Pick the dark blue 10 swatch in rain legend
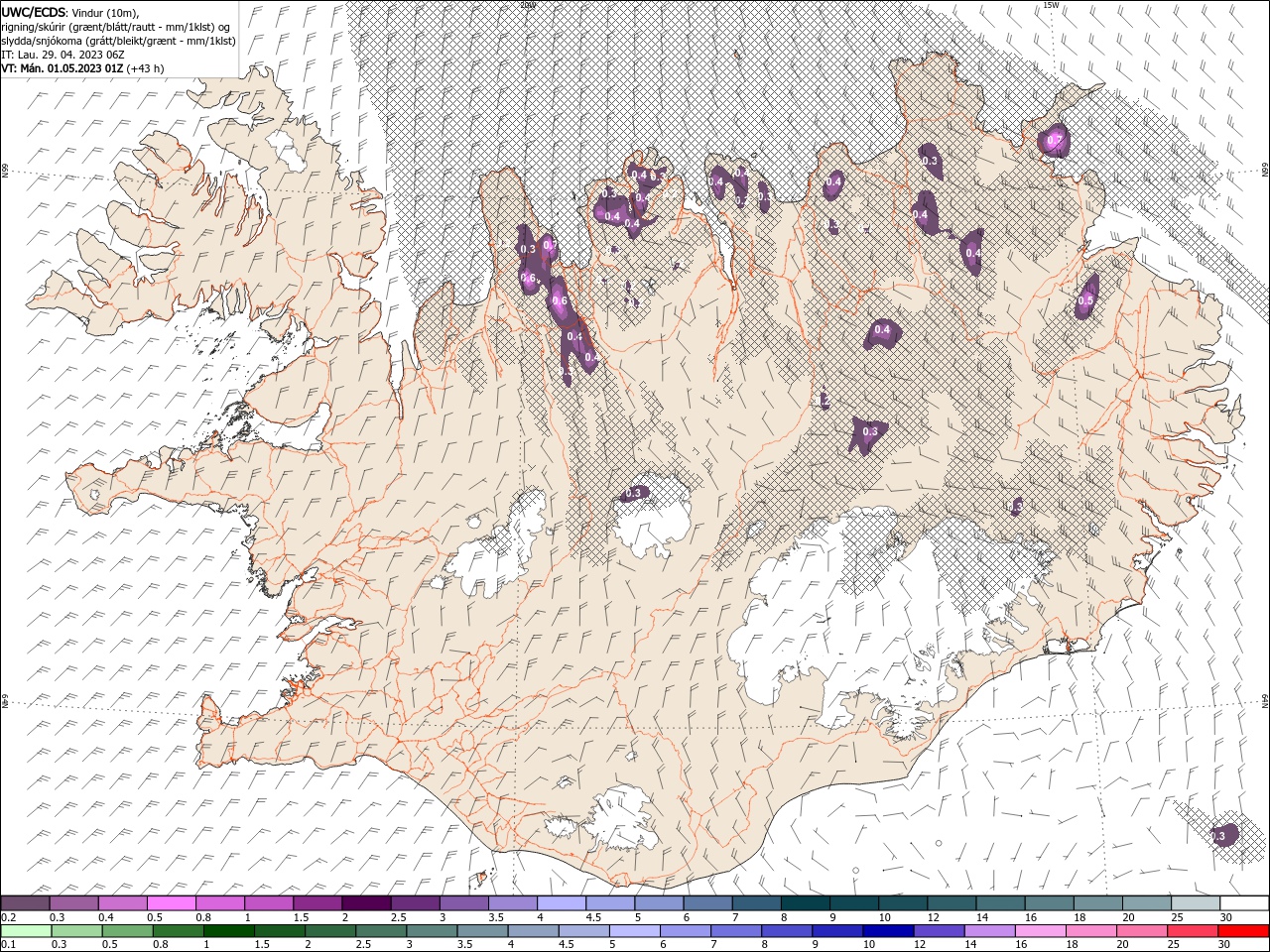Image resolution: width=1270 pixels, height=952 pixels. (887, 931)
